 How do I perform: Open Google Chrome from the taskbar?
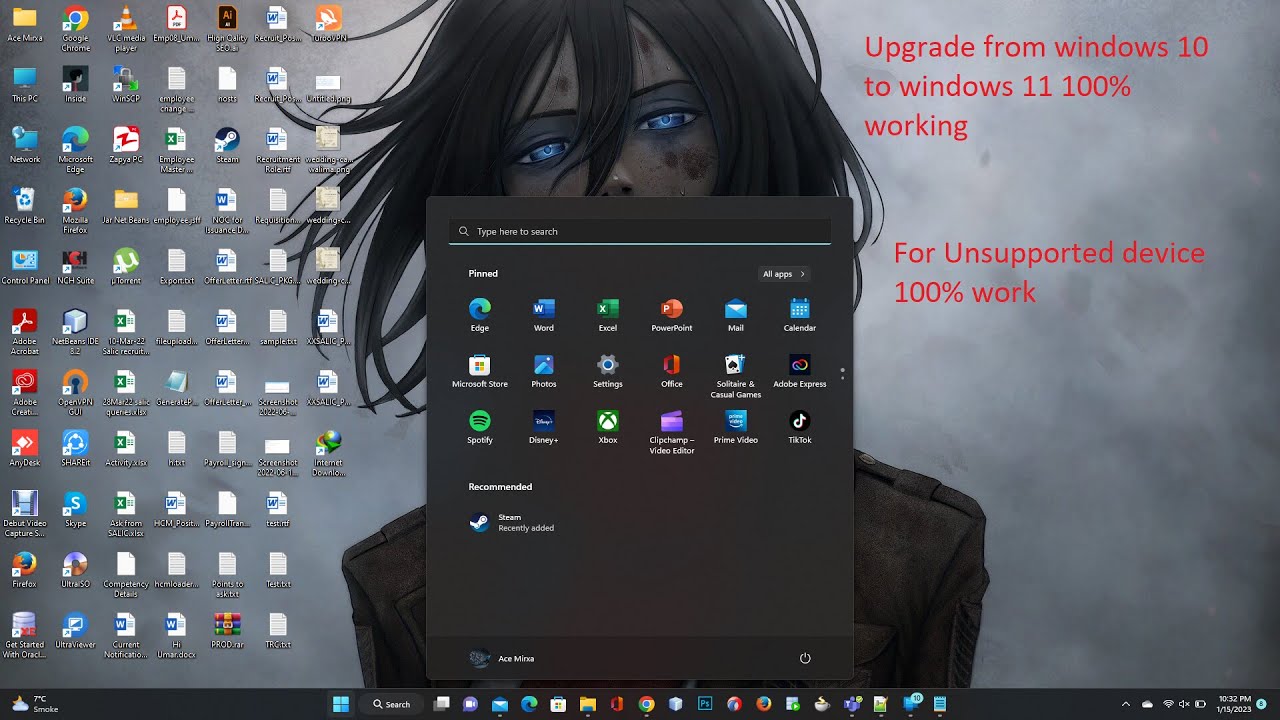646,704
